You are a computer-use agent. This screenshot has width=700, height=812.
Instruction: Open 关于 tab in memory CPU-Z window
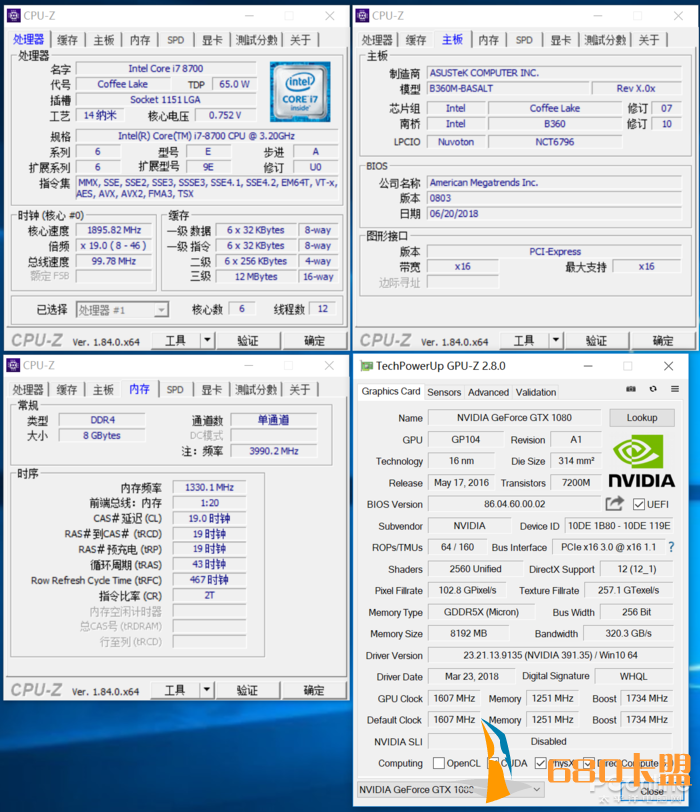pyautogui.click(x=300, y=389)
